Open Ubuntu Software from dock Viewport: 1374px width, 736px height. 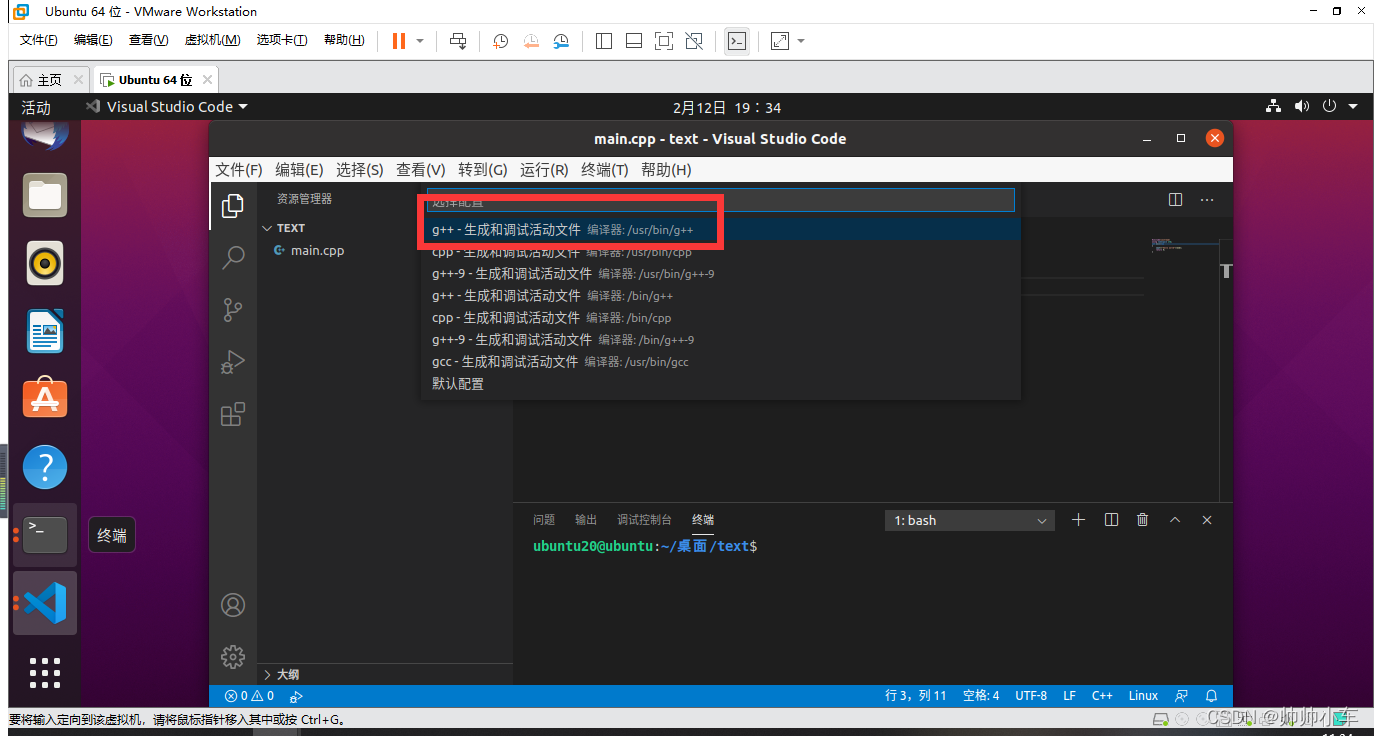pos(45,399)
